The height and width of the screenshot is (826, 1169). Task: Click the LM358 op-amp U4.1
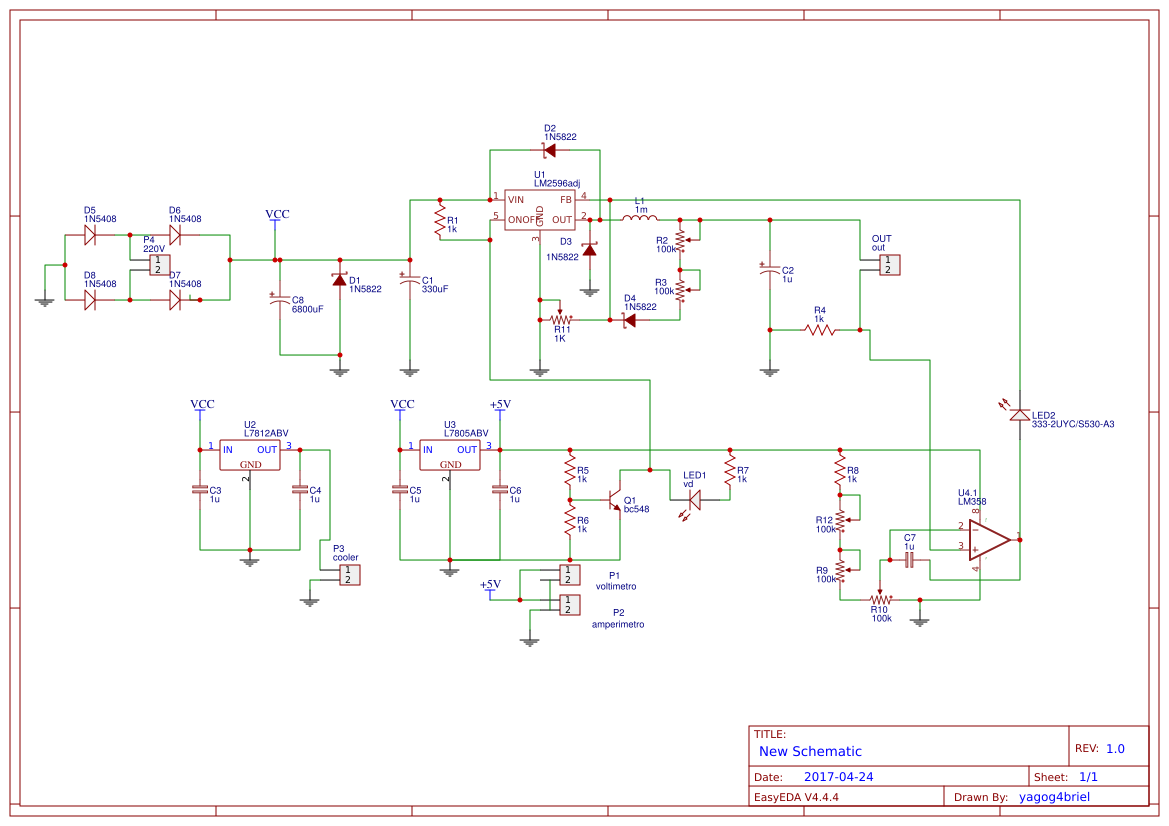click(x=985, y=538)
